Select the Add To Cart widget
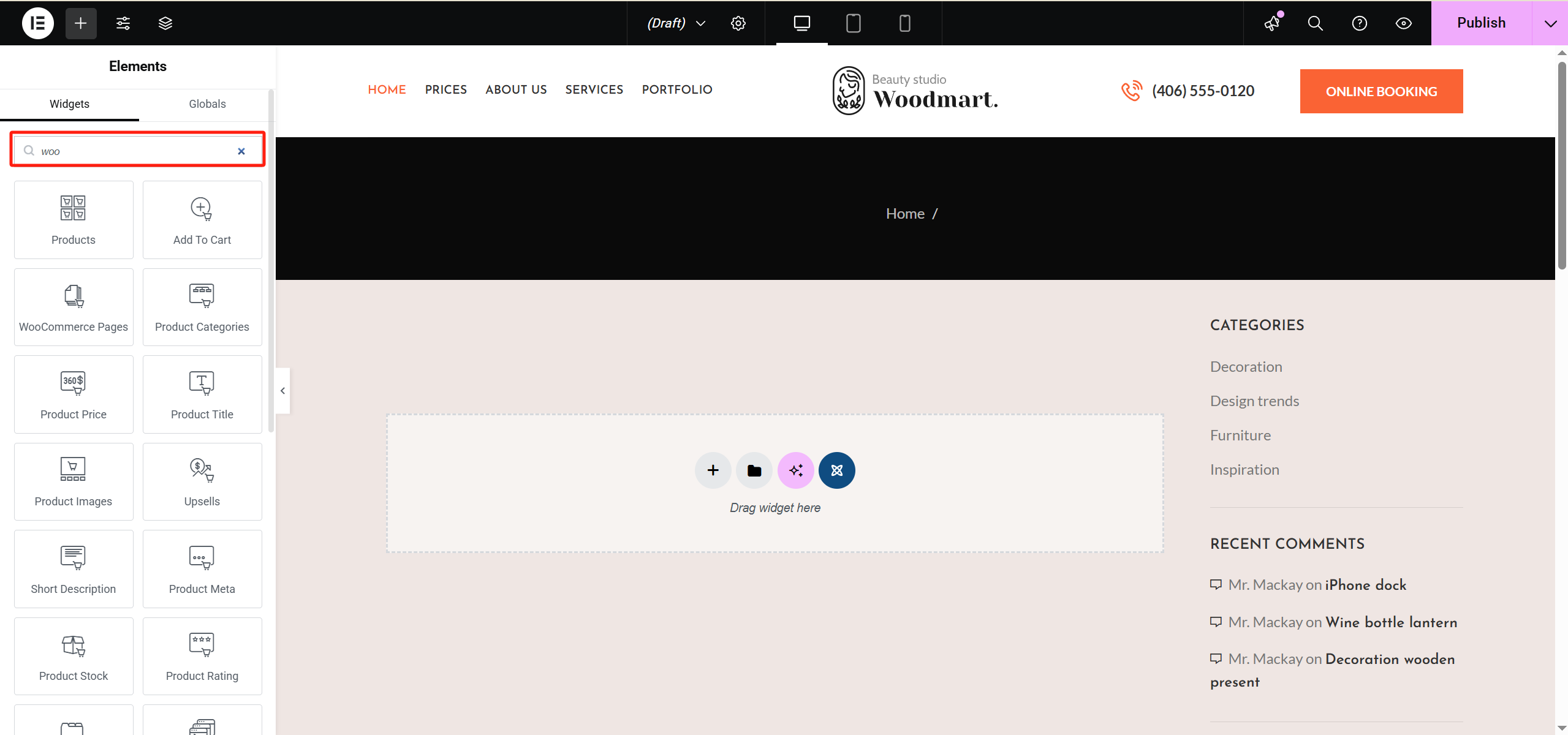Image resolution: width=1568 pixels, height=735 pixels. tap(202, 219)
